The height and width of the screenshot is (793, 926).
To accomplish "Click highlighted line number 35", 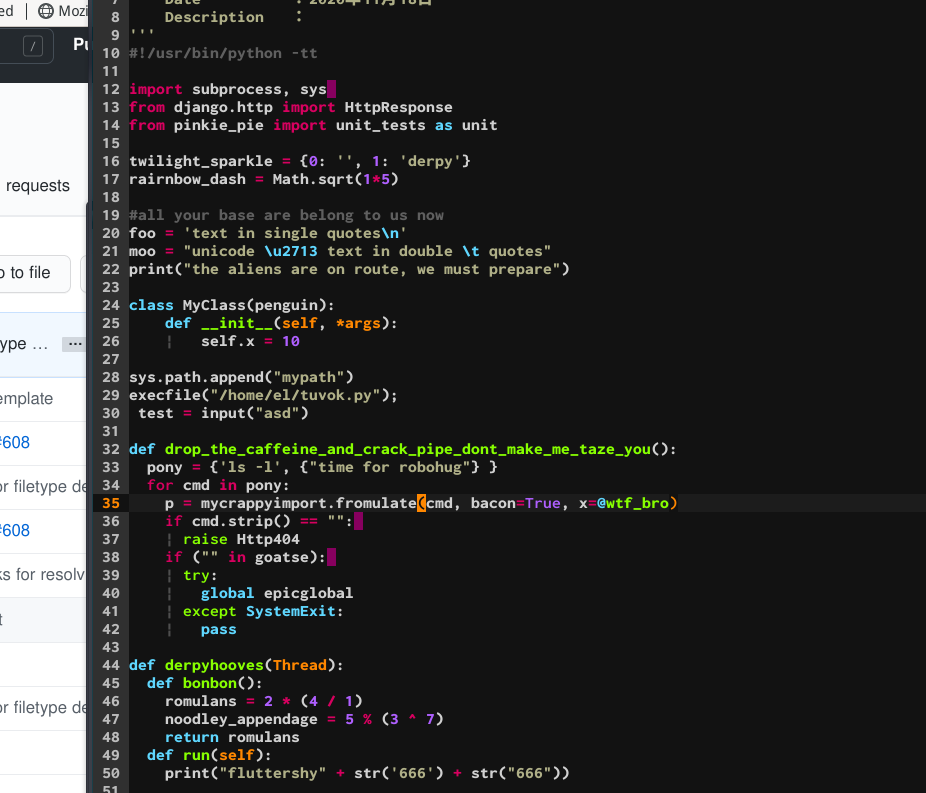I will point(110,503).
